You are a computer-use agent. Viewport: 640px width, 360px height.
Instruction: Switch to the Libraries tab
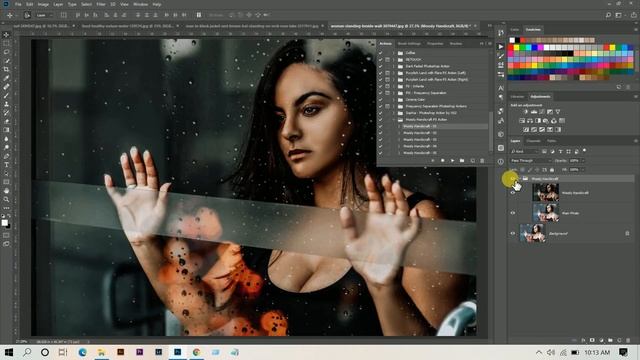(x=517, y=97)
